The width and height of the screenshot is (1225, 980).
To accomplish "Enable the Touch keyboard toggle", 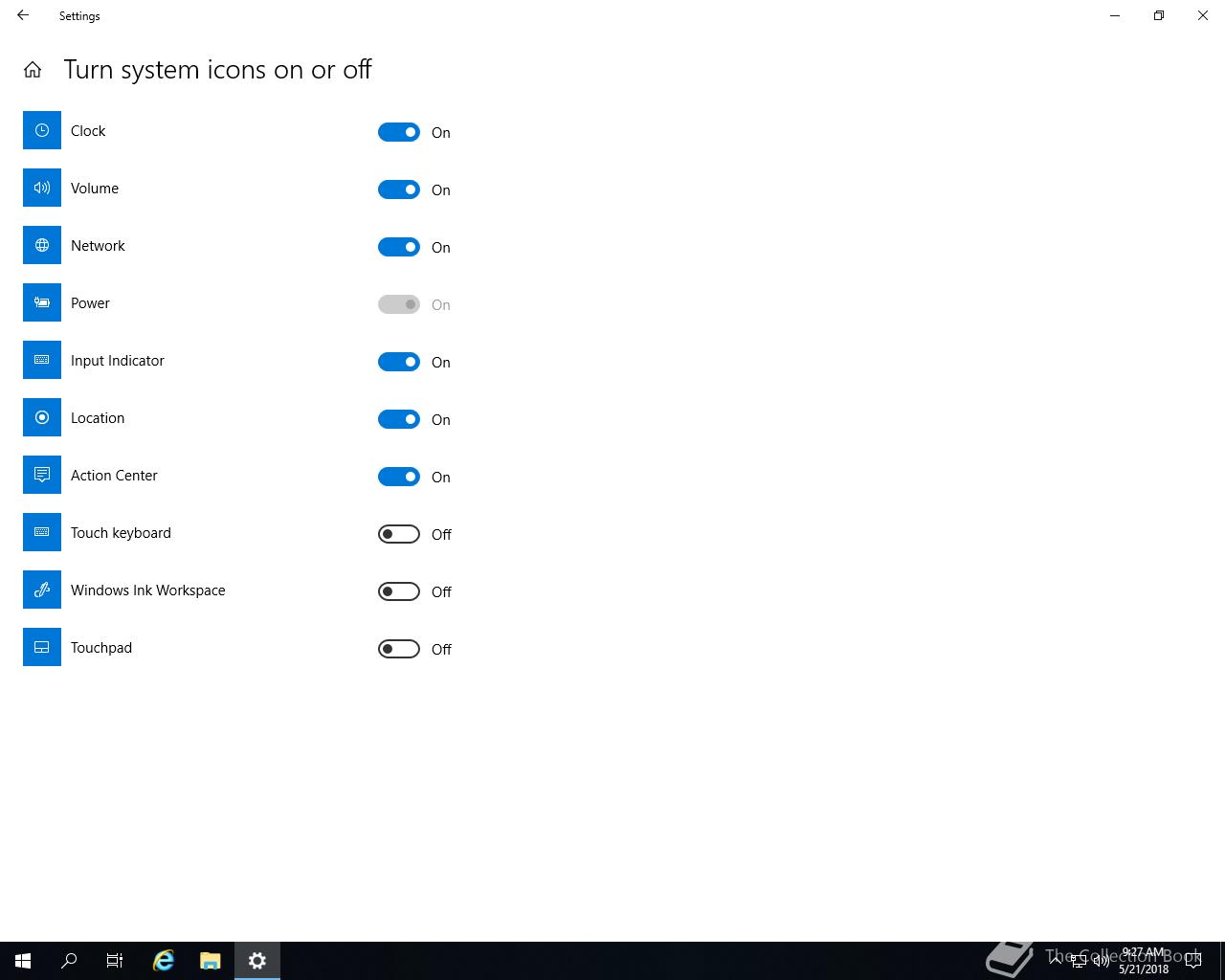I will pyautogui.click(x=399, y=534).
